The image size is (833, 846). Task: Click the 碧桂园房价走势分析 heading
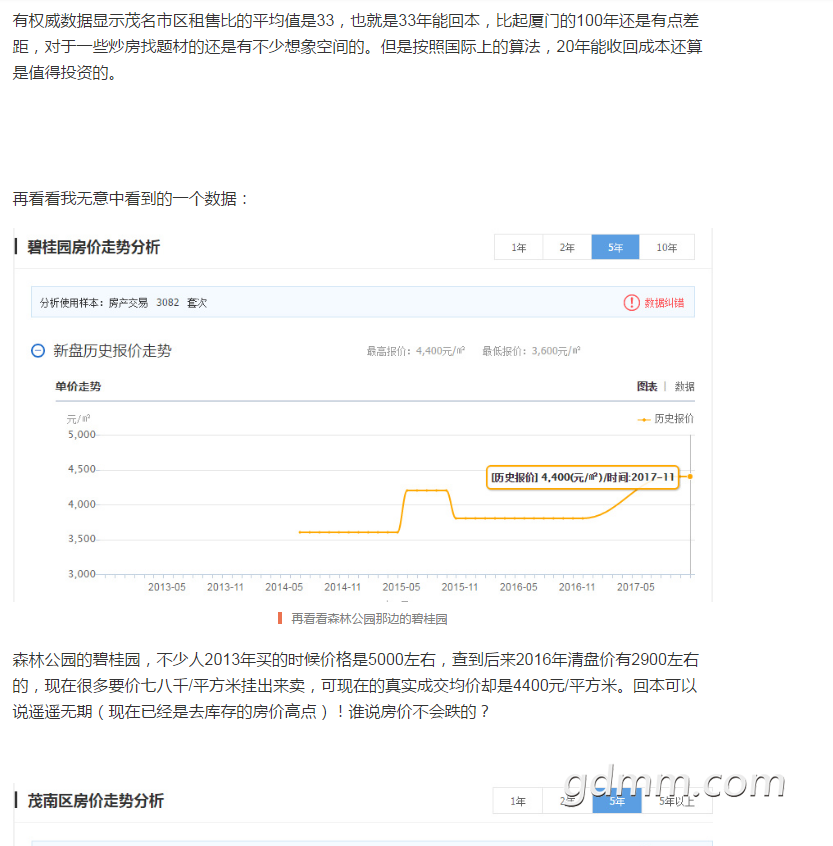(x=93, y=247)
